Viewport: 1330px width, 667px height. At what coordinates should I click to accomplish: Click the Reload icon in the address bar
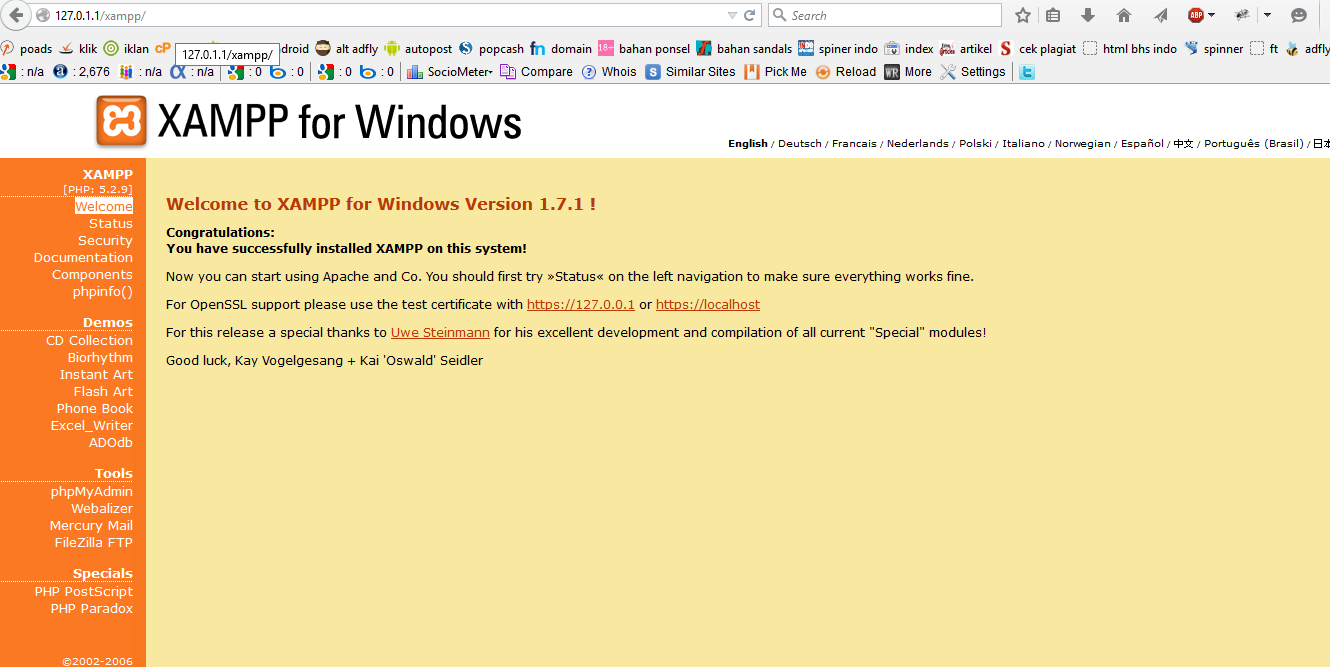point(749,15)
